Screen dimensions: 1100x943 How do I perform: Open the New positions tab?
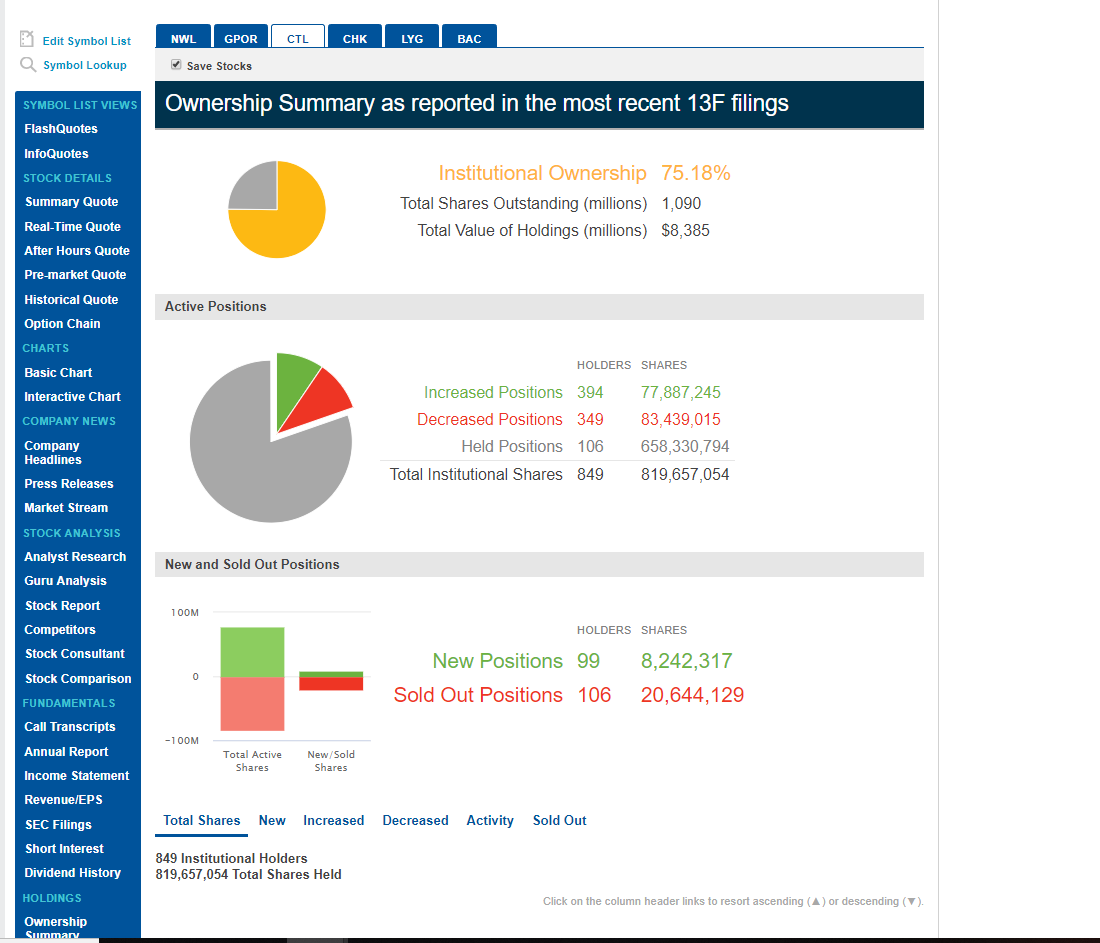[x=272, y=820]
